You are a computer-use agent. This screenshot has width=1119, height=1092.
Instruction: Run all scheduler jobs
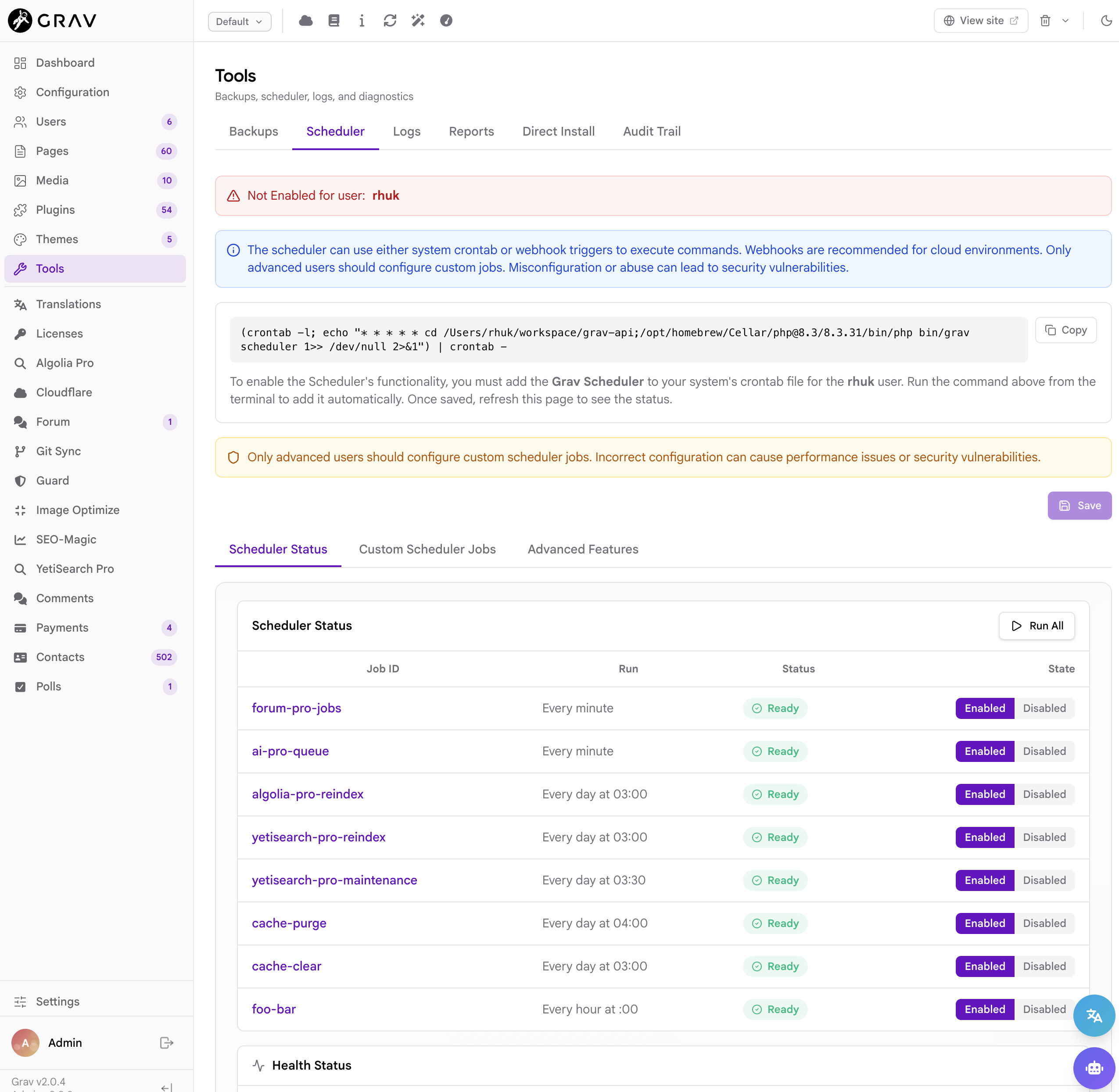[x=1037, y=626]
